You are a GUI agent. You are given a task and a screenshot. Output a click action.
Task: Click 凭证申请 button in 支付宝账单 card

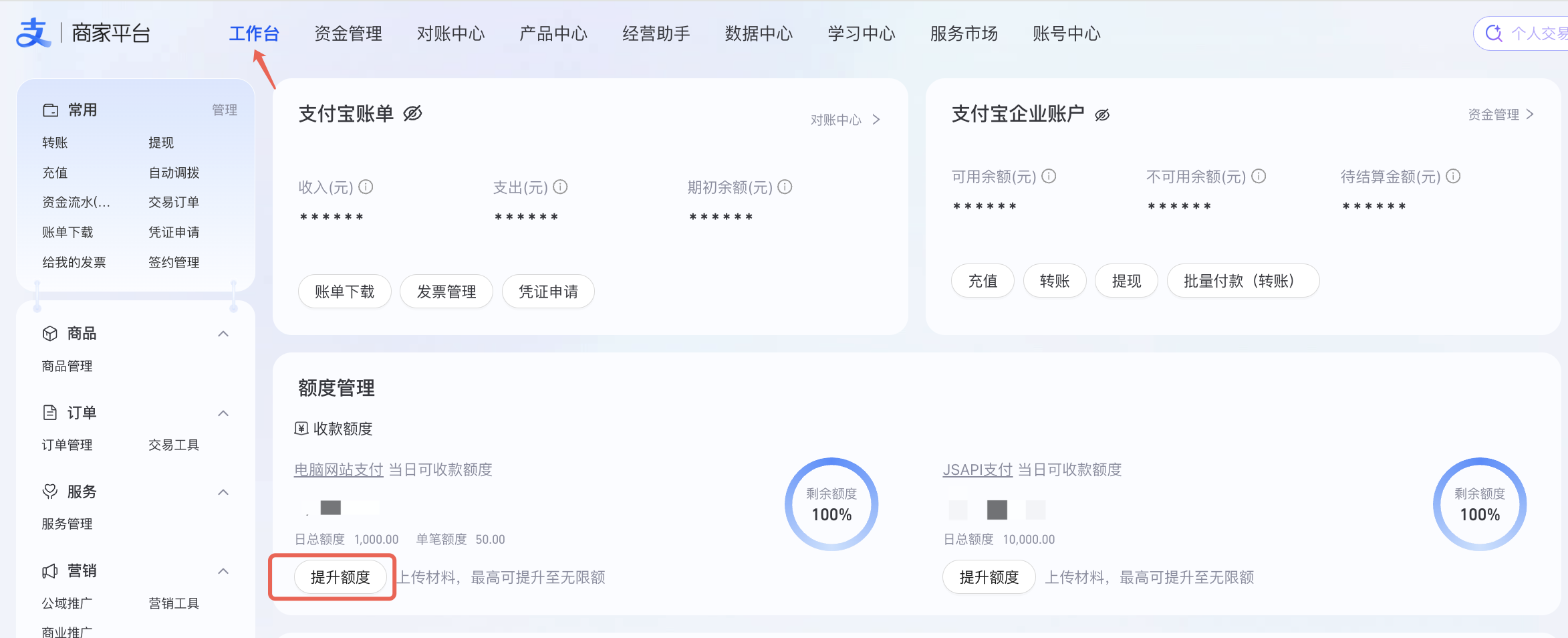(548, 292)
